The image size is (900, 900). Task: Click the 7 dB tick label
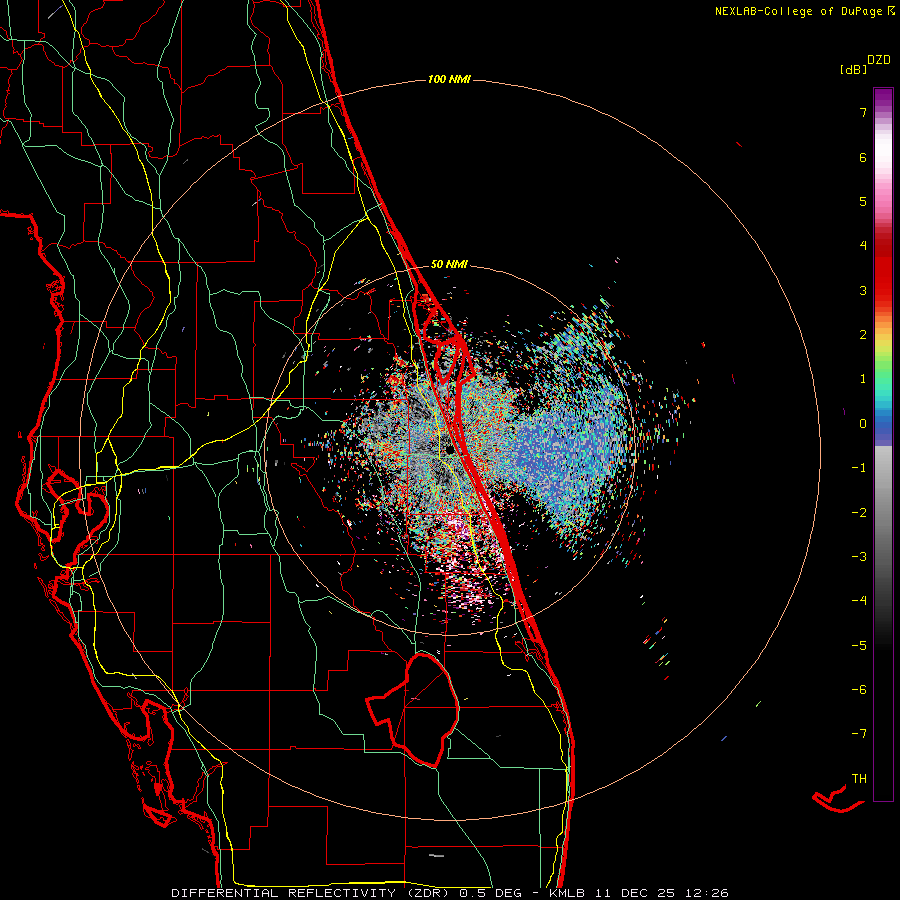pos(863,112)
